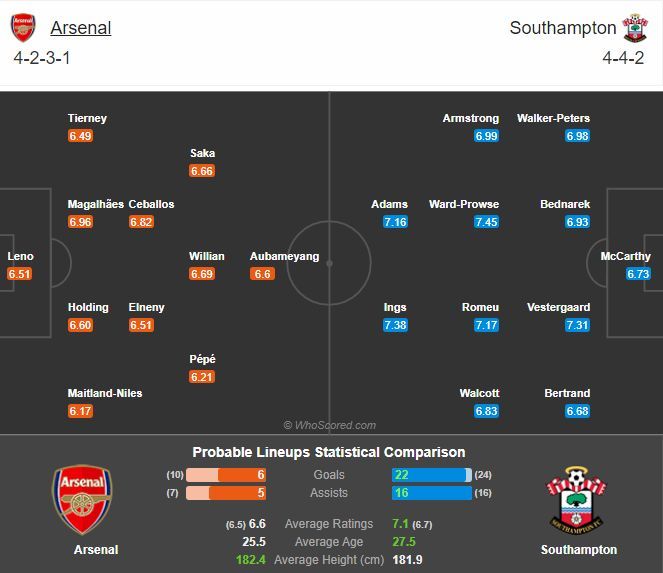Select Vestergaard in Southampton defence
The width and height of the screenshot is (663, 573).
pyautogui.click(x=559, y=307)
